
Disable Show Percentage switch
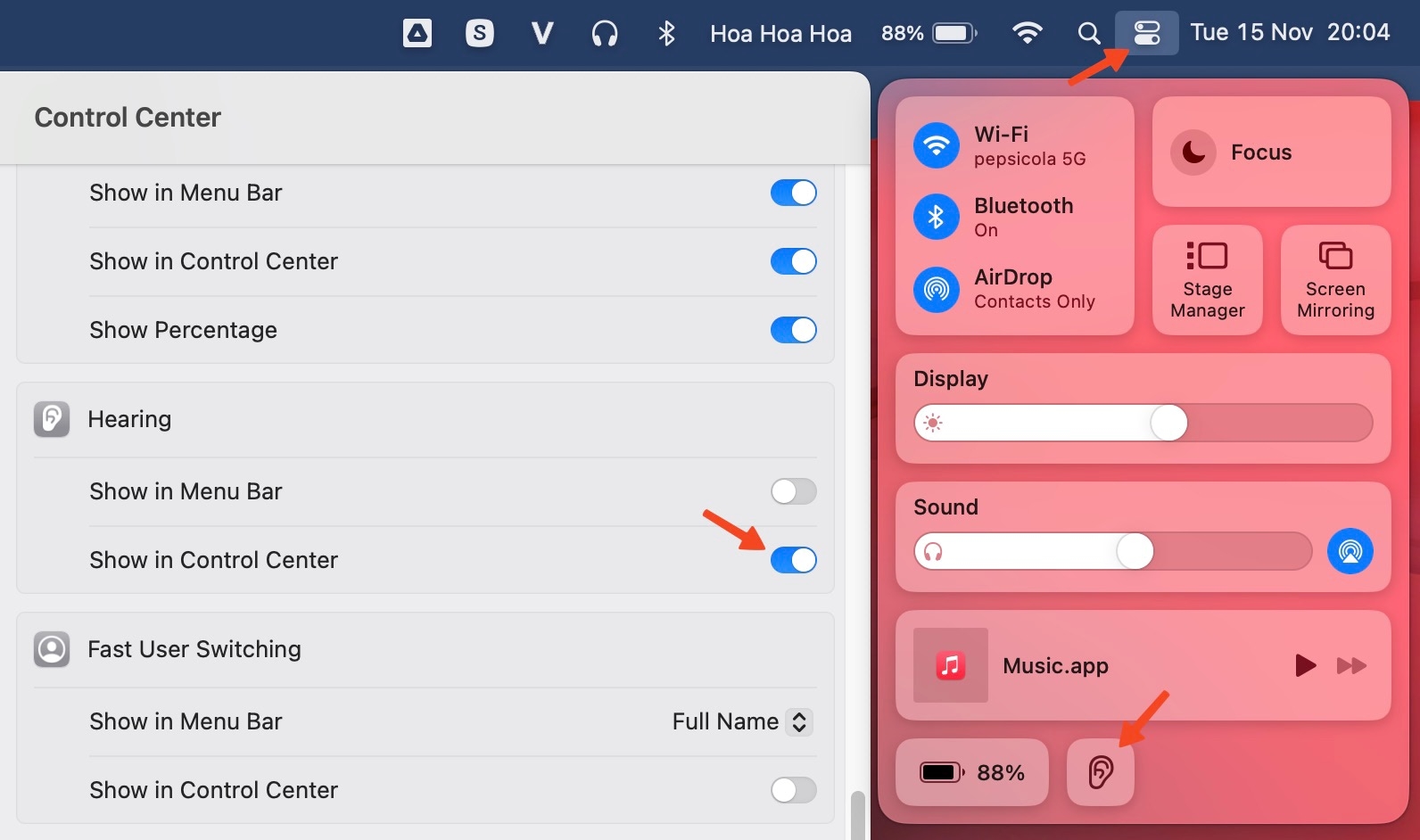794,330
